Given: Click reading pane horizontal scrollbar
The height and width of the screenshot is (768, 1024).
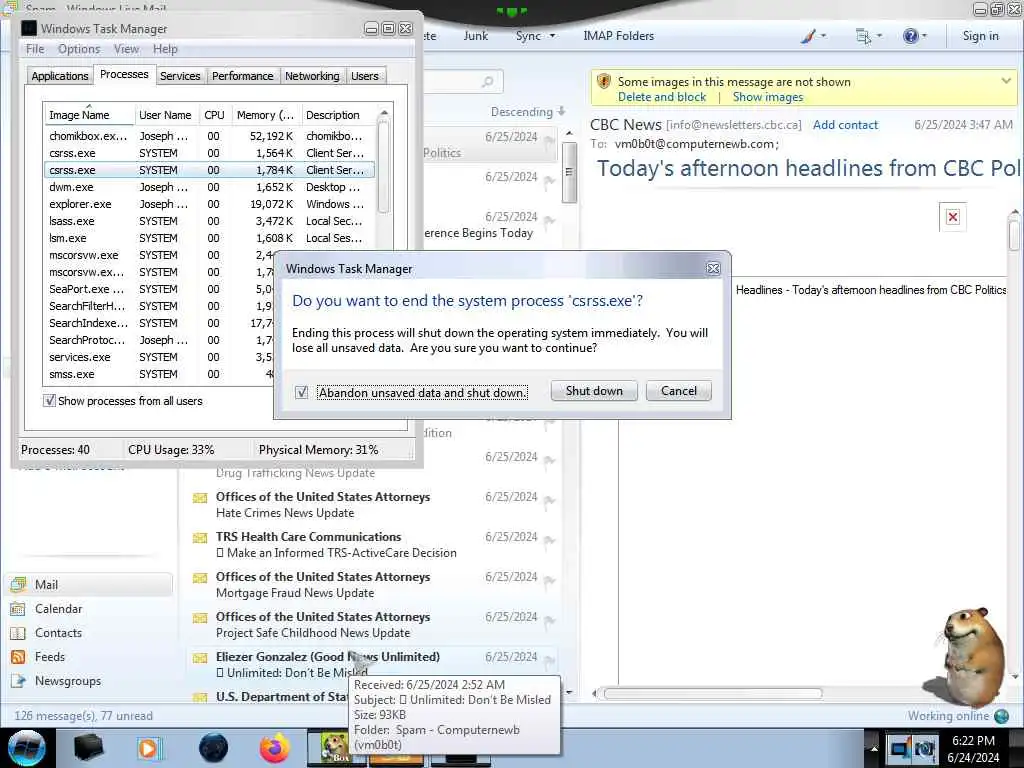Looking at the screenshot, I should 712,693.
